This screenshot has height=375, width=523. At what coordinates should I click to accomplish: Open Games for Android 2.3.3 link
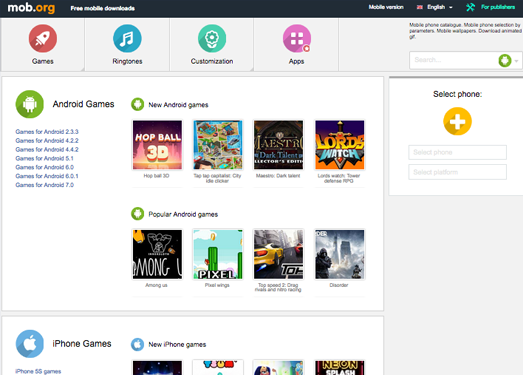[47, 131]
